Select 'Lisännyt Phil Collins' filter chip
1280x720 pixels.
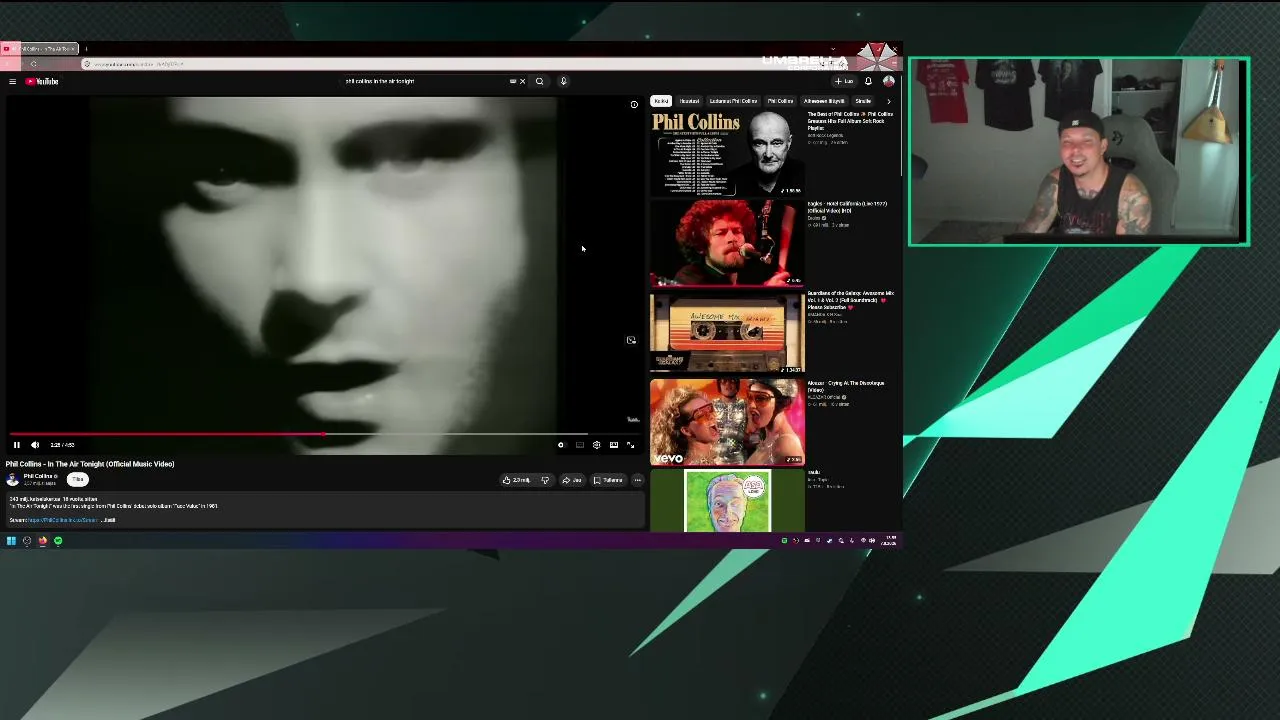(733, 101)
